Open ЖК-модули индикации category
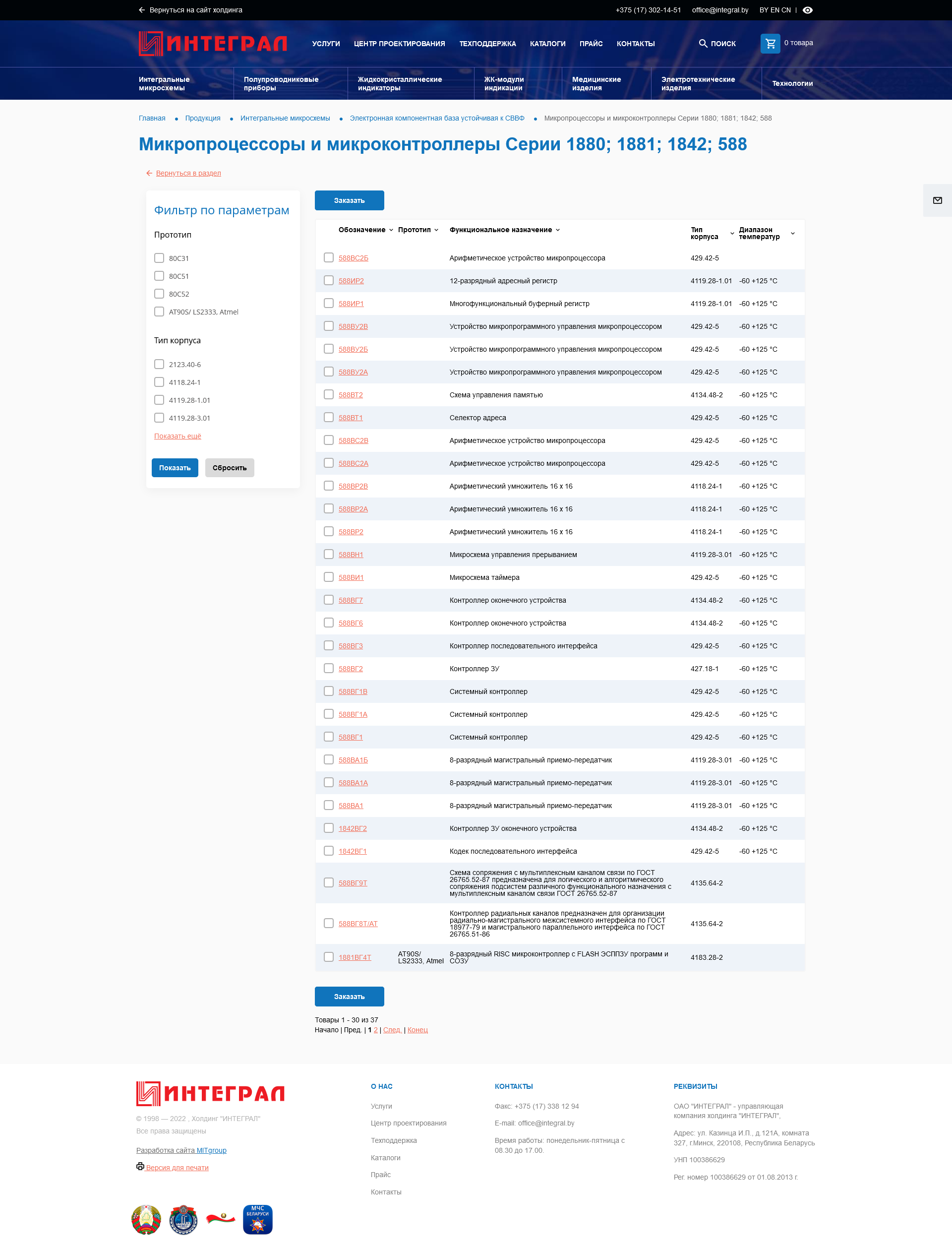Screen dimensions: 952x1253 504,83
